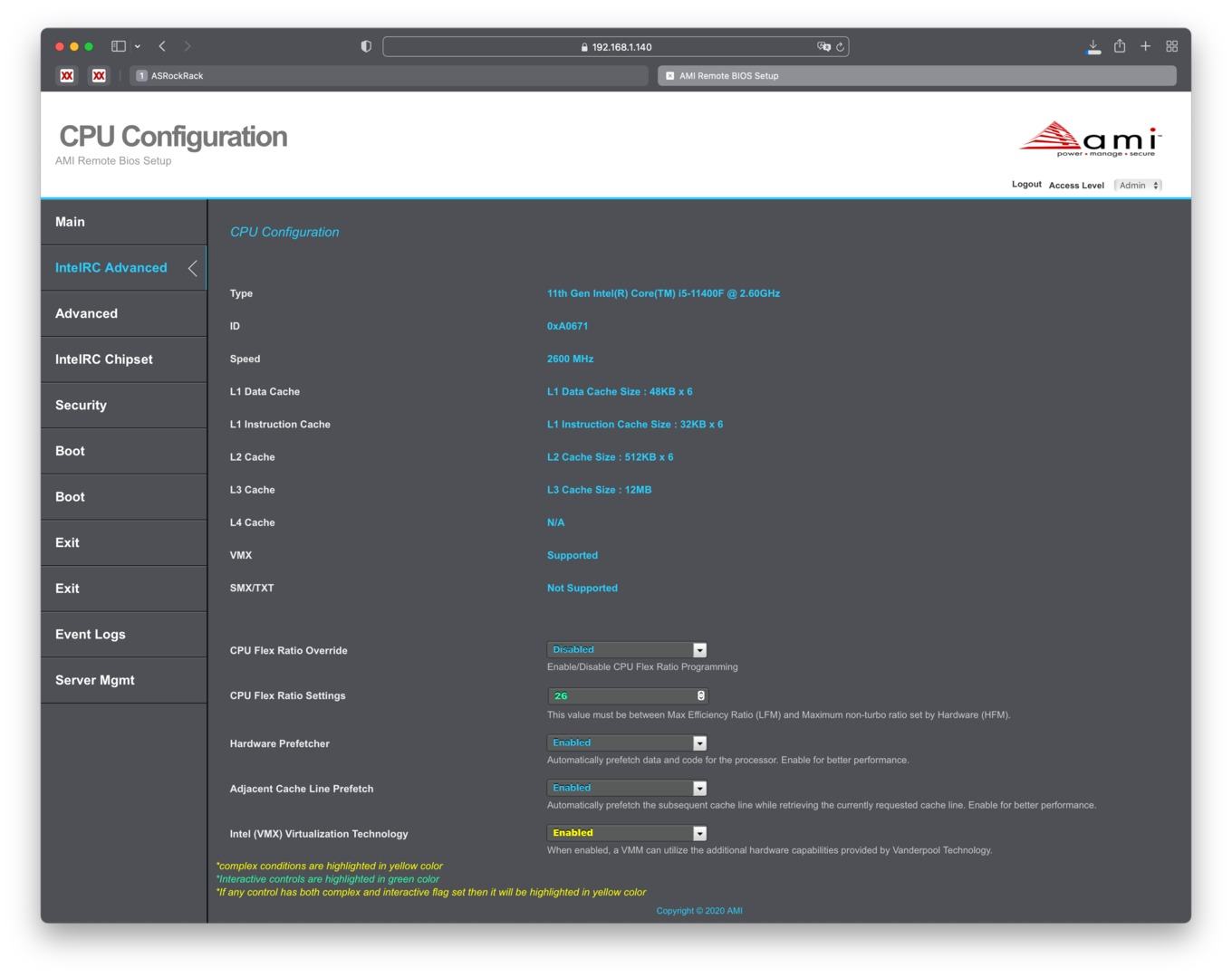
Task: Click the processor type value i5-11400F
Action: 663,293
